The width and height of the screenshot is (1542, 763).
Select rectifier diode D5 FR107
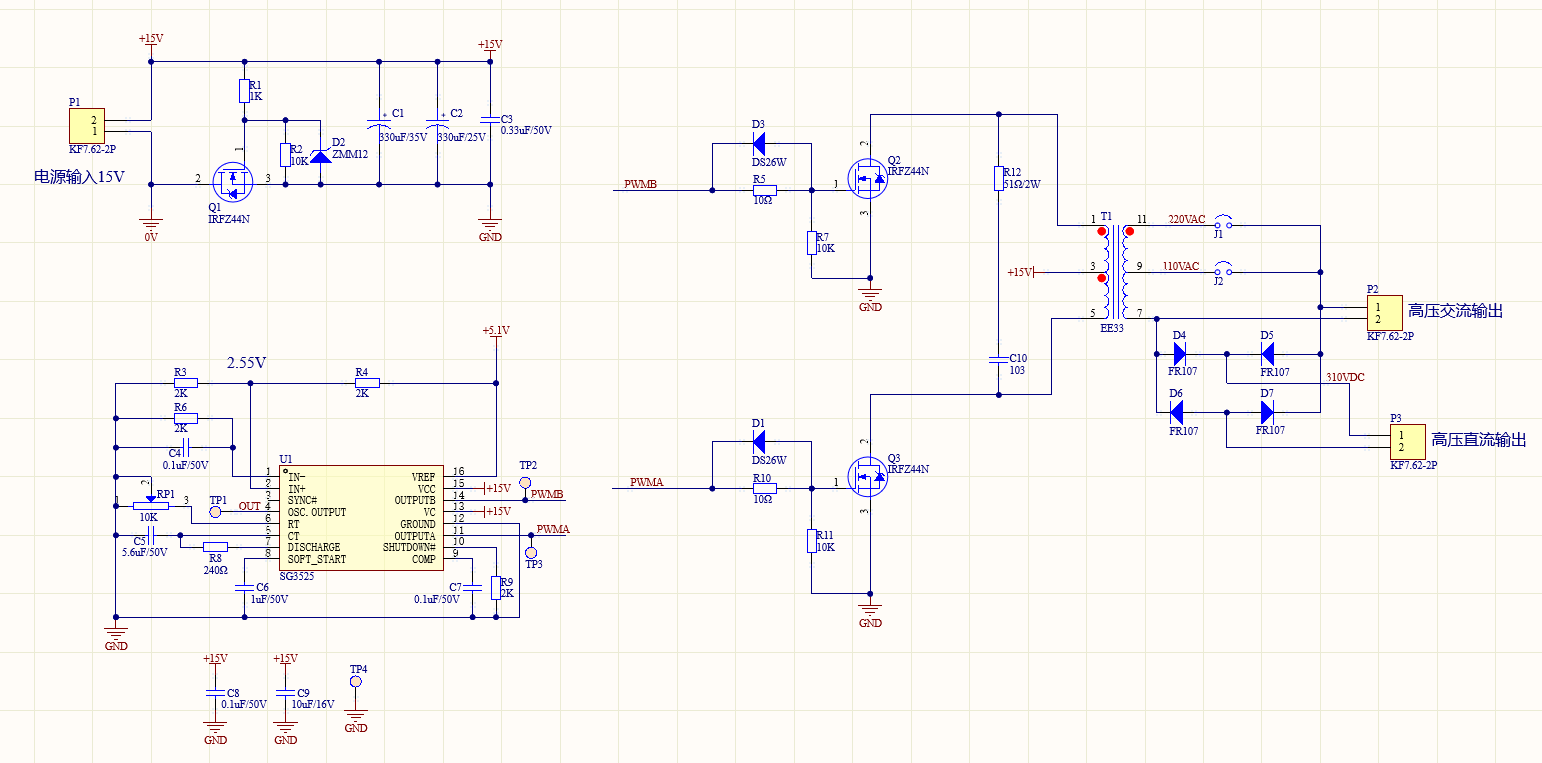(x=1267, y=353)
